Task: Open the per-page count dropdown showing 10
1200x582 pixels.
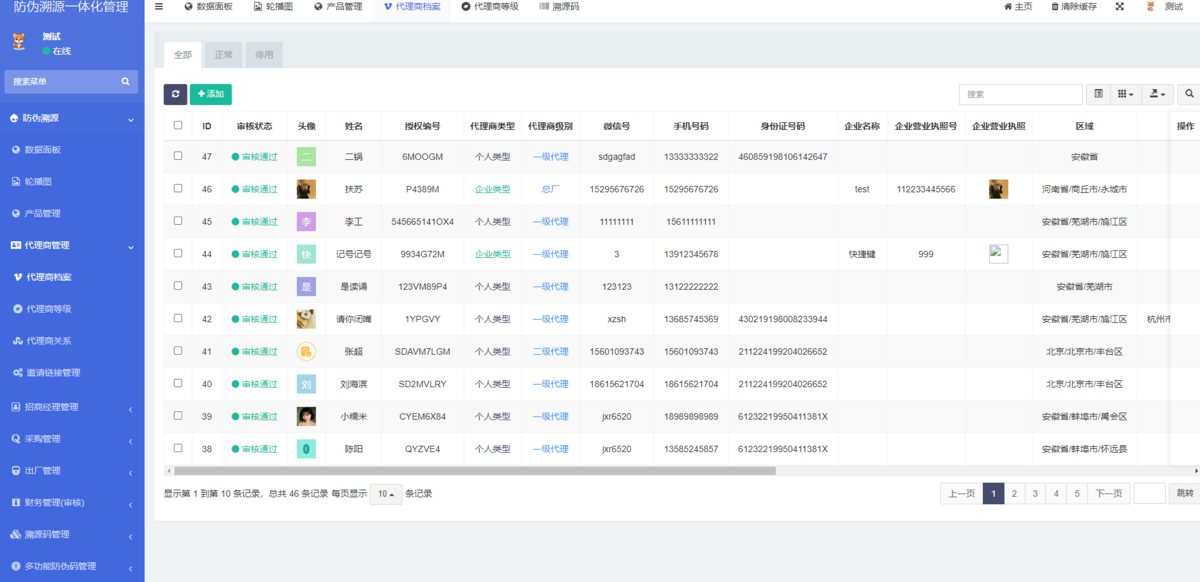Action: click(386, 493)
